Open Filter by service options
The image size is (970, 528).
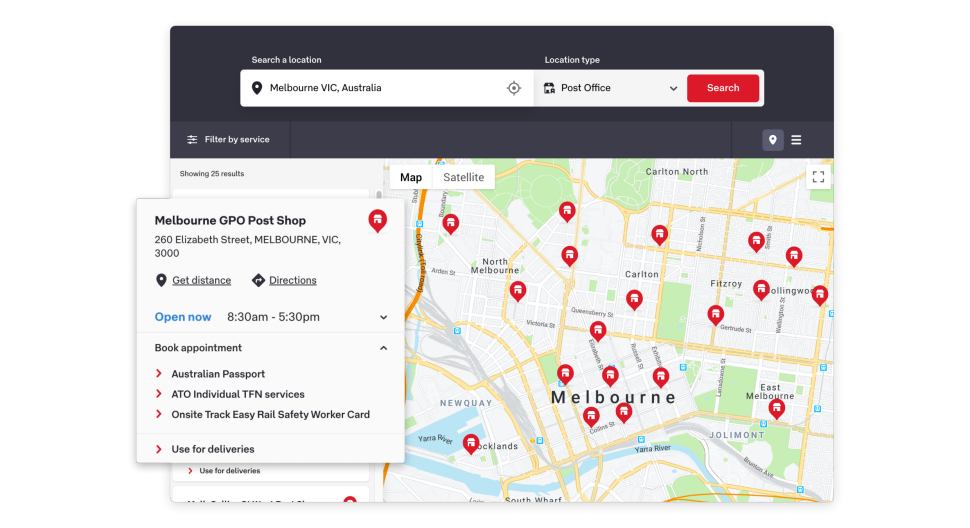228,140
